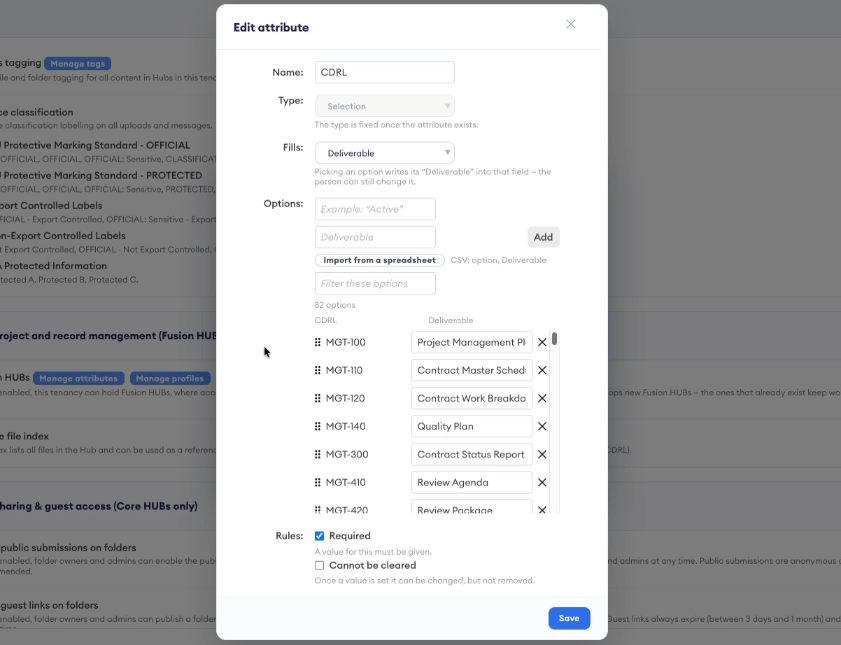
Task: Click the MGT-110 option label
Action: click(x=344, y=370)
